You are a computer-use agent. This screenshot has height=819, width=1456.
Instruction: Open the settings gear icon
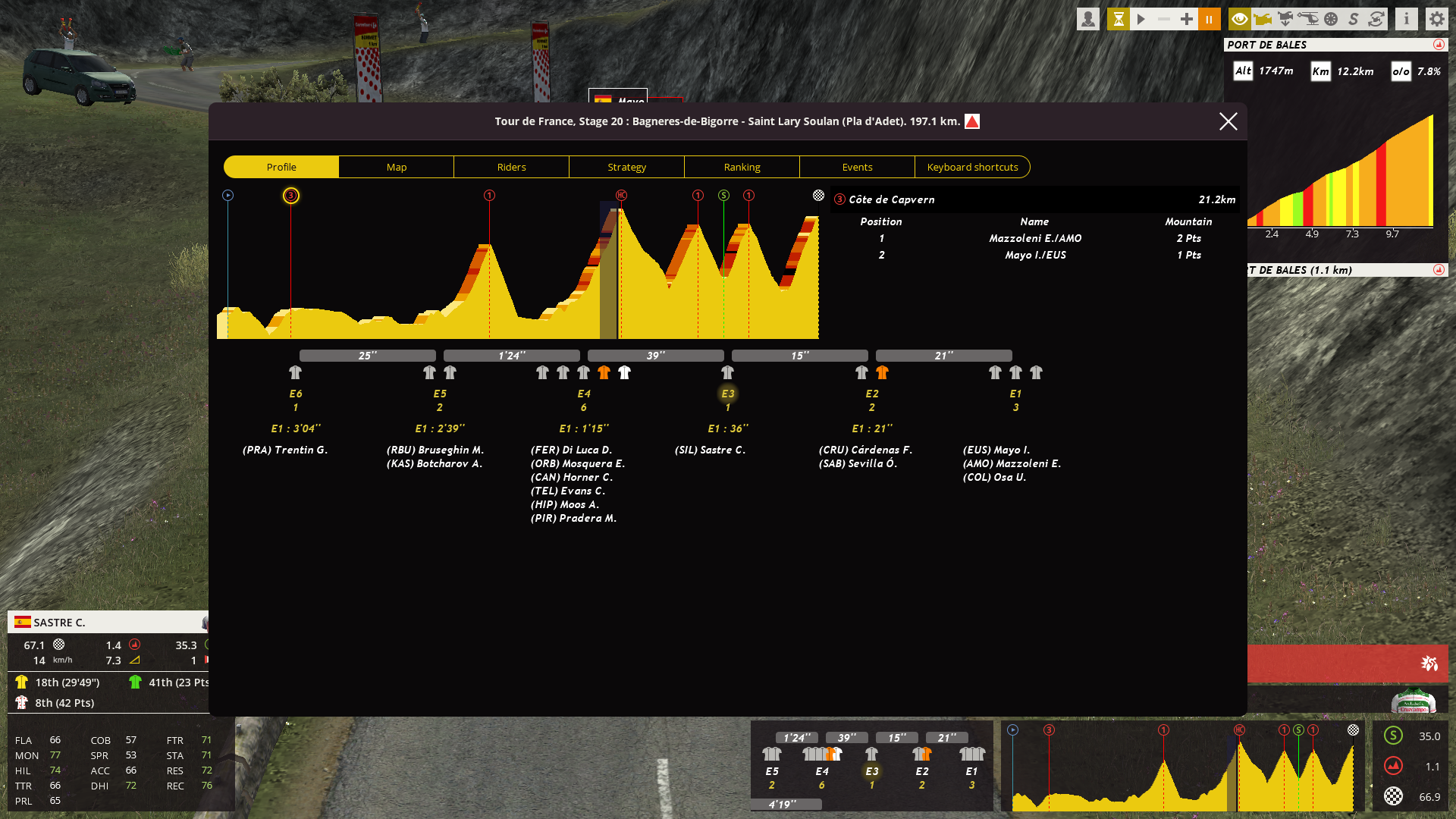coord(1437,19)
